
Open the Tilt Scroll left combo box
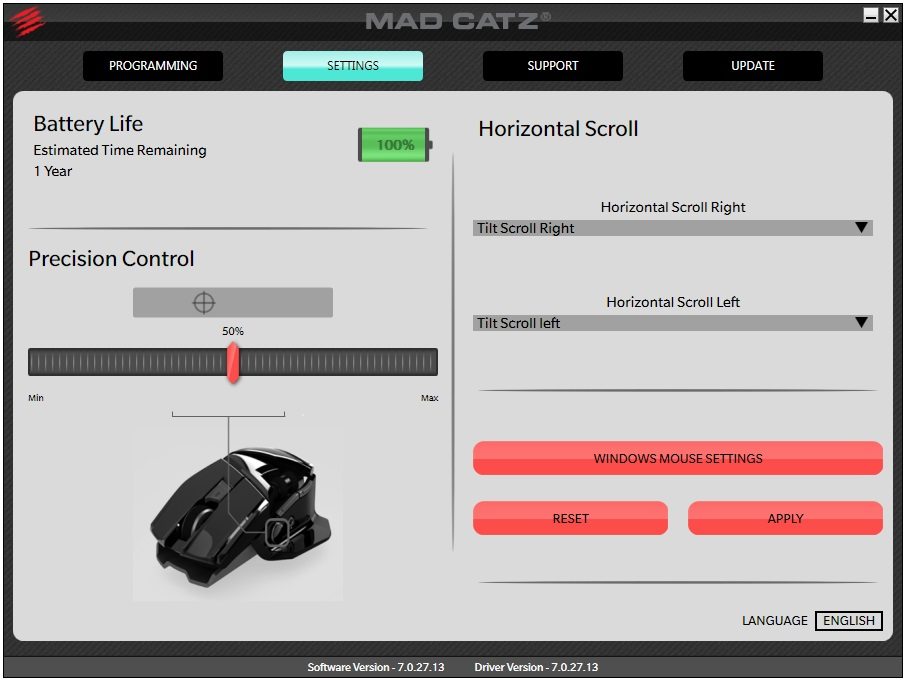673,323
